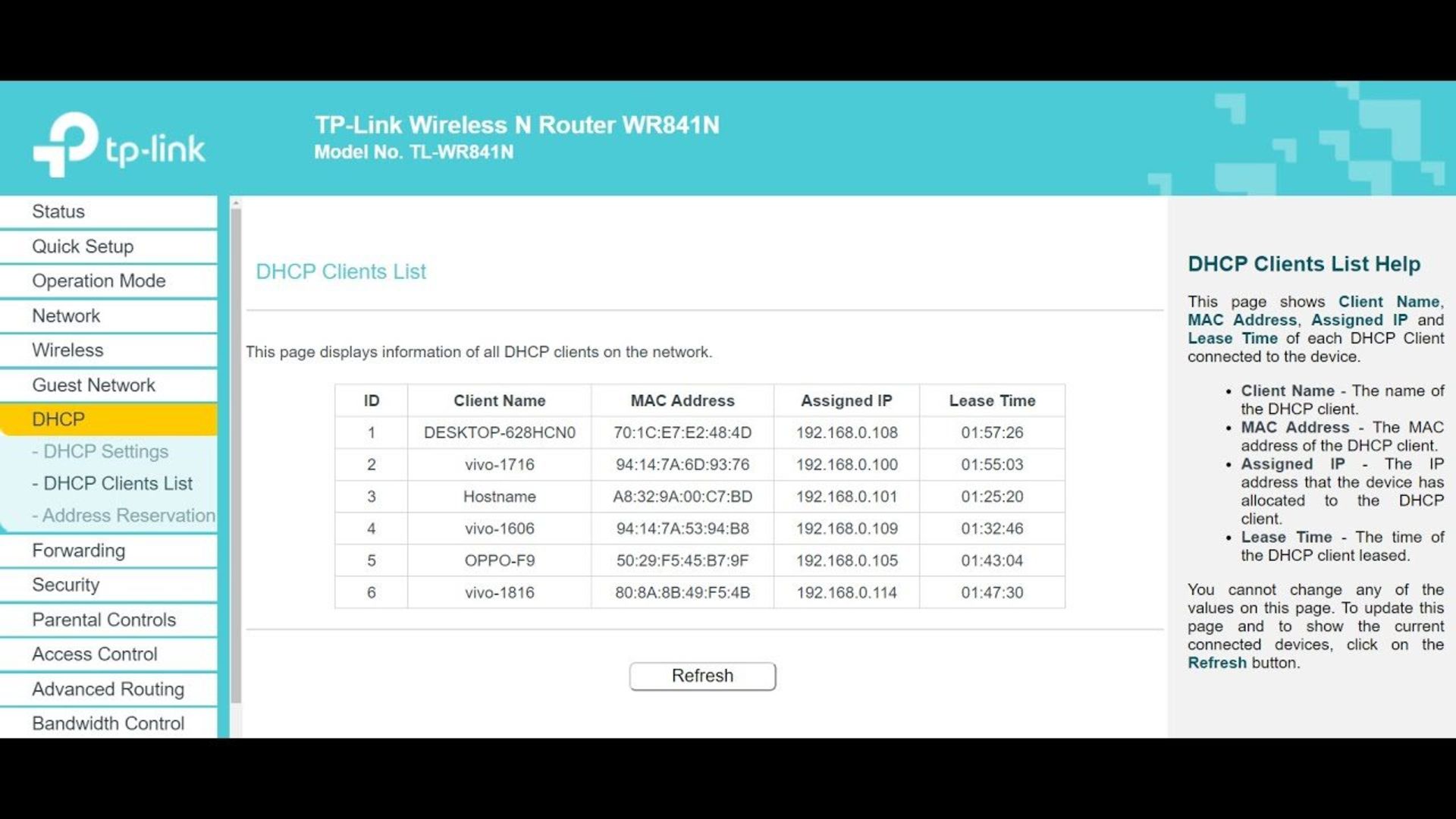Viewport: 1456px width, 819px height.
Task: Open Quick Setup wizard
Action: click(x=82, y=245)
